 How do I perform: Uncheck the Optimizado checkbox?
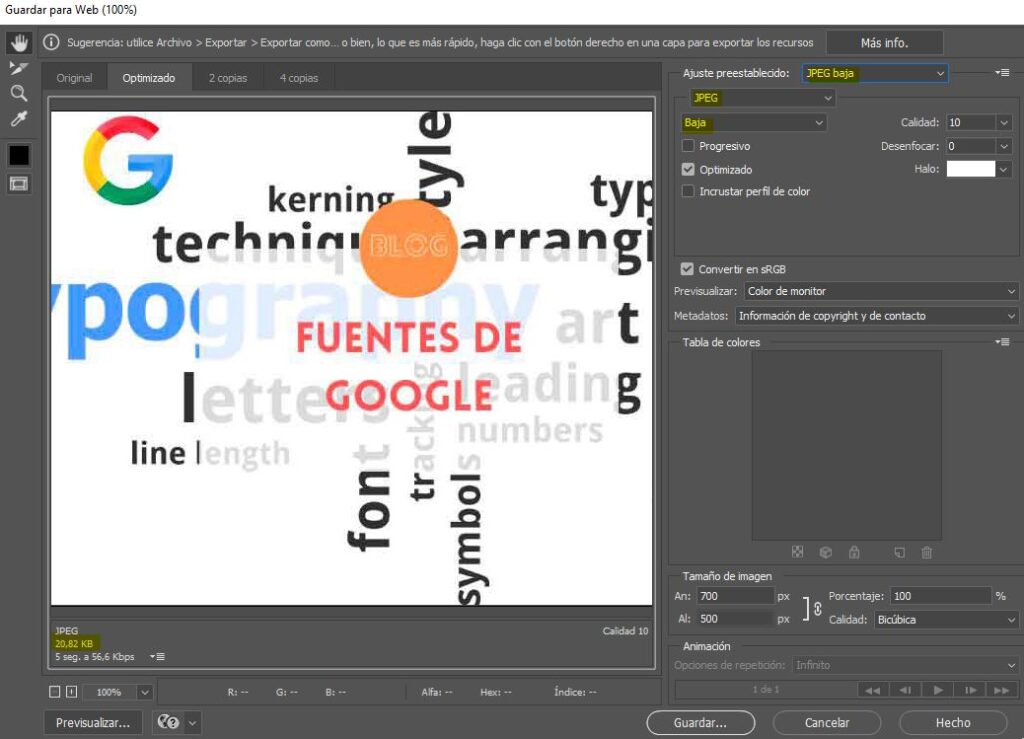[x=688, y=169]
